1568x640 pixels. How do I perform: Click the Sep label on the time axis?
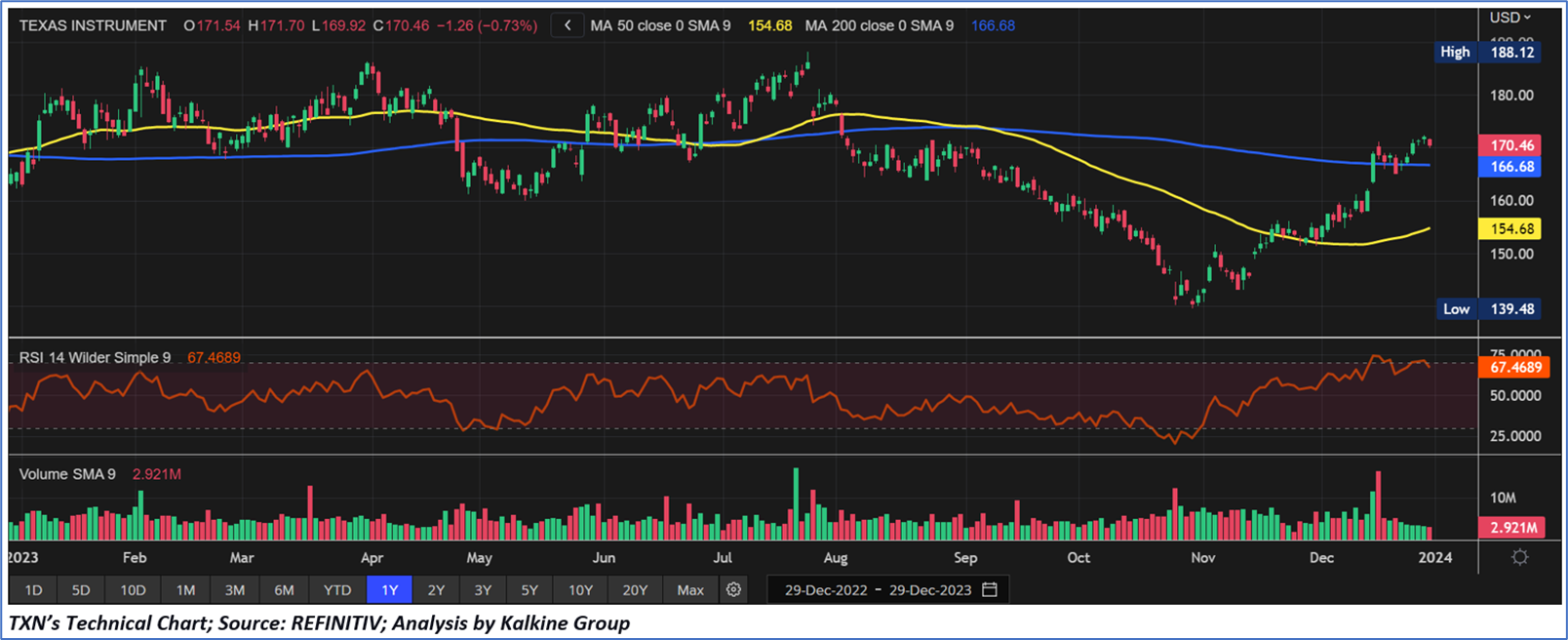point(965,558)
